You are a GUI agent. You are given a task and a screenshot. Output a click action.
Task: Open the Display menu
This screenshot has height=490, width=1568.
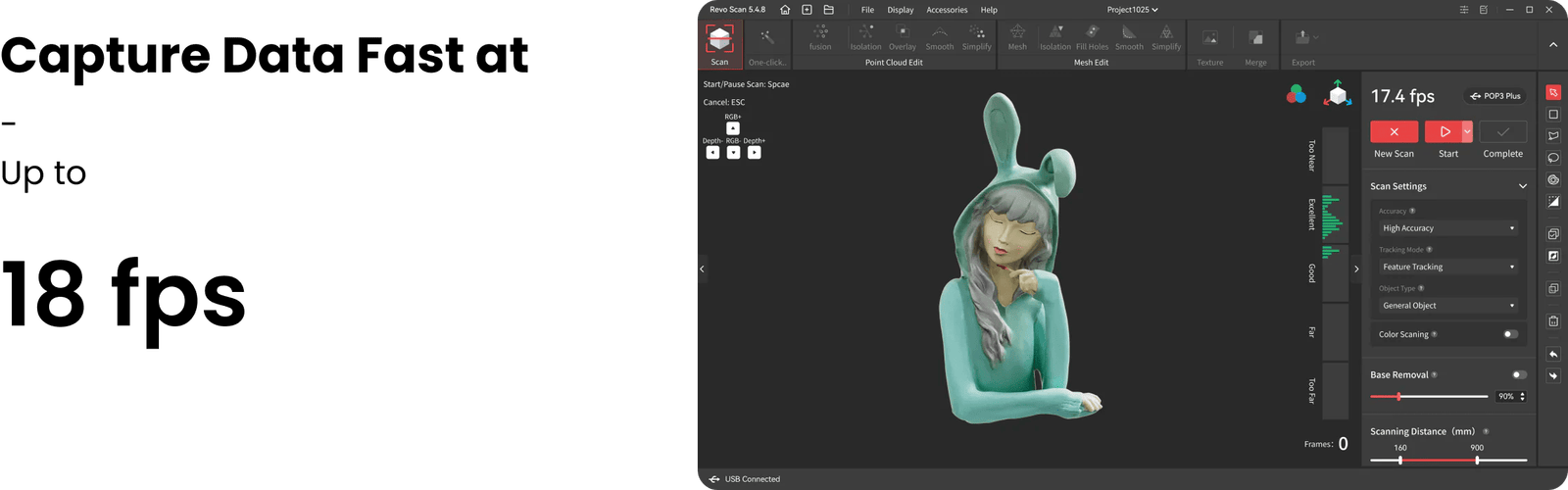[x=900, y=10]
